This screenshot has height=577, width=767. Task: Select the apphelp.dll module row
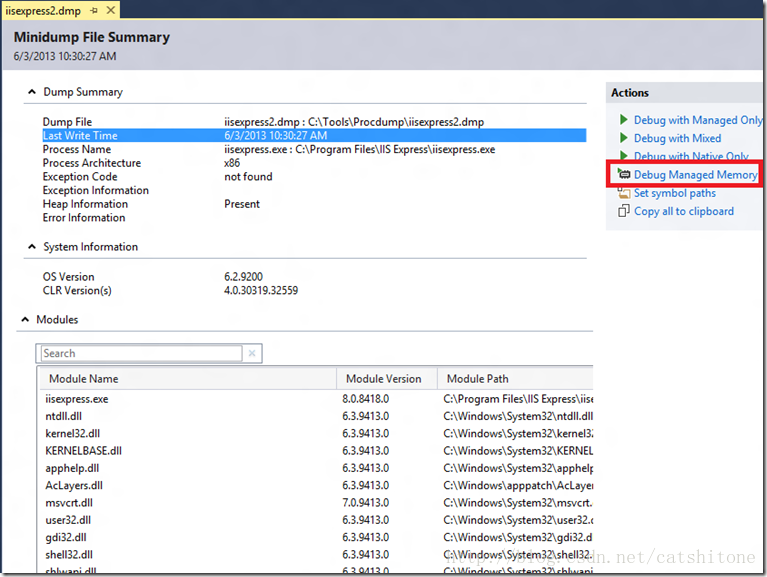tap(316, 468)
